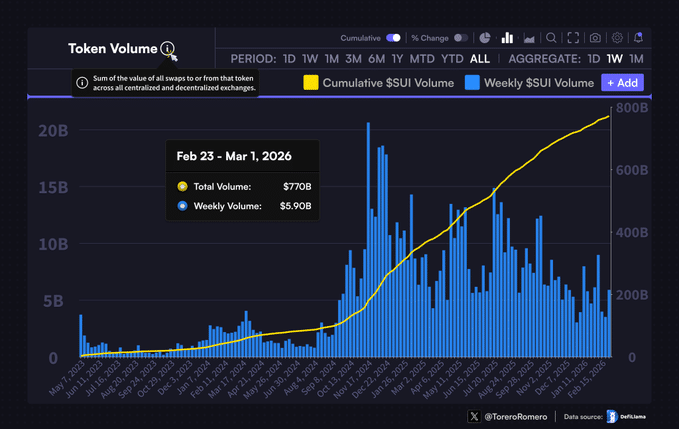Click the magnifier search icon
The height and width of the screenshot is (429, 679).
click(551, 38)
